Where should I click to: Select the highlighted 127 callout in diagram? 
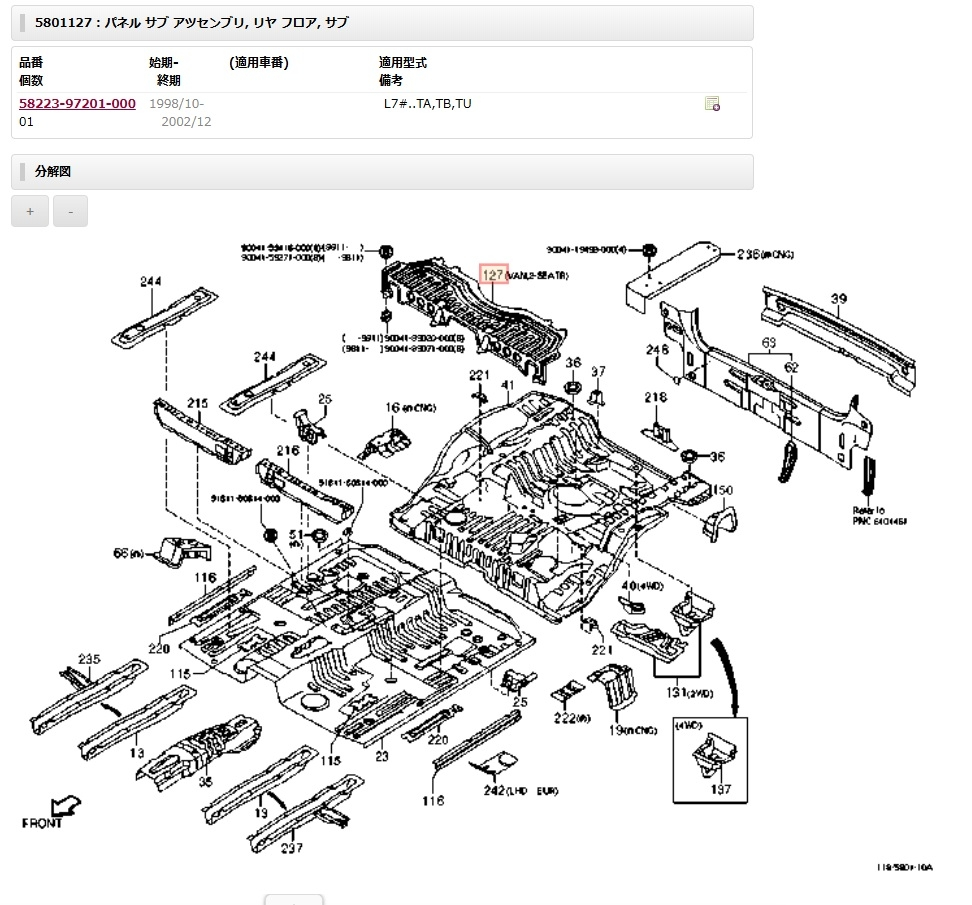click(493, 274)
